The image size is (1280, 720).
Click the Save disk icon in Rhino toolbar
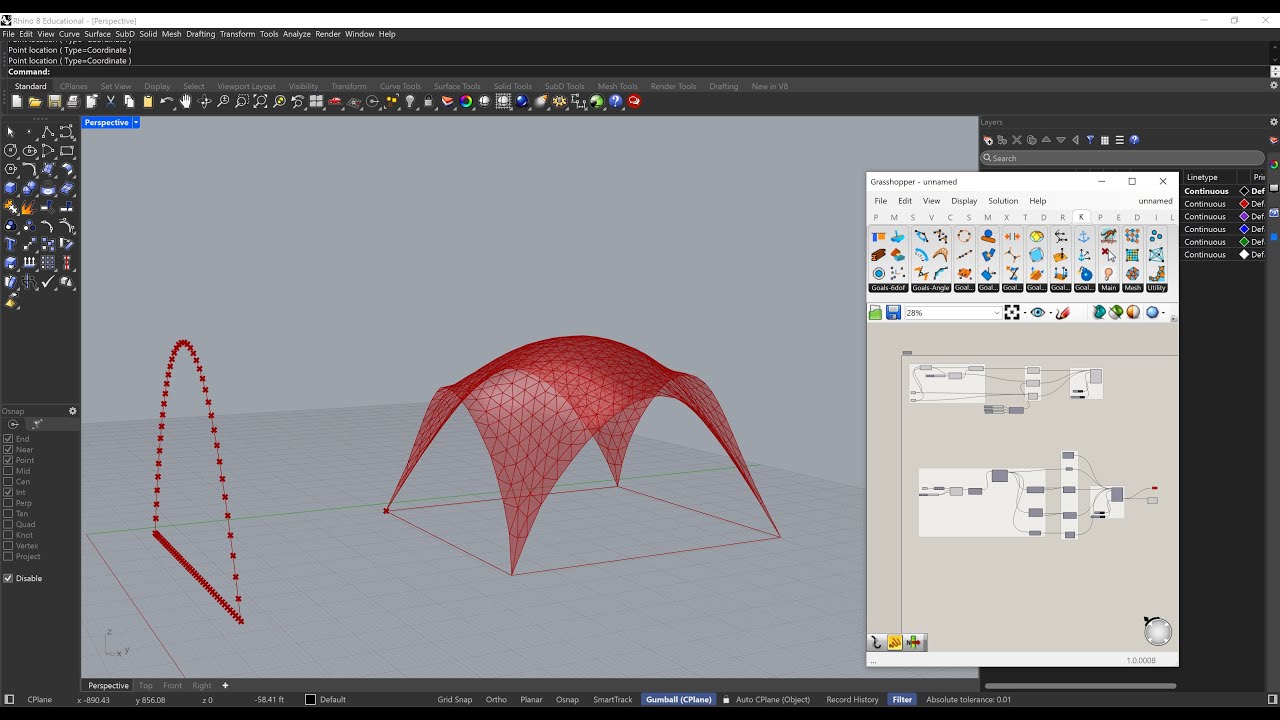tap(54, 101)
